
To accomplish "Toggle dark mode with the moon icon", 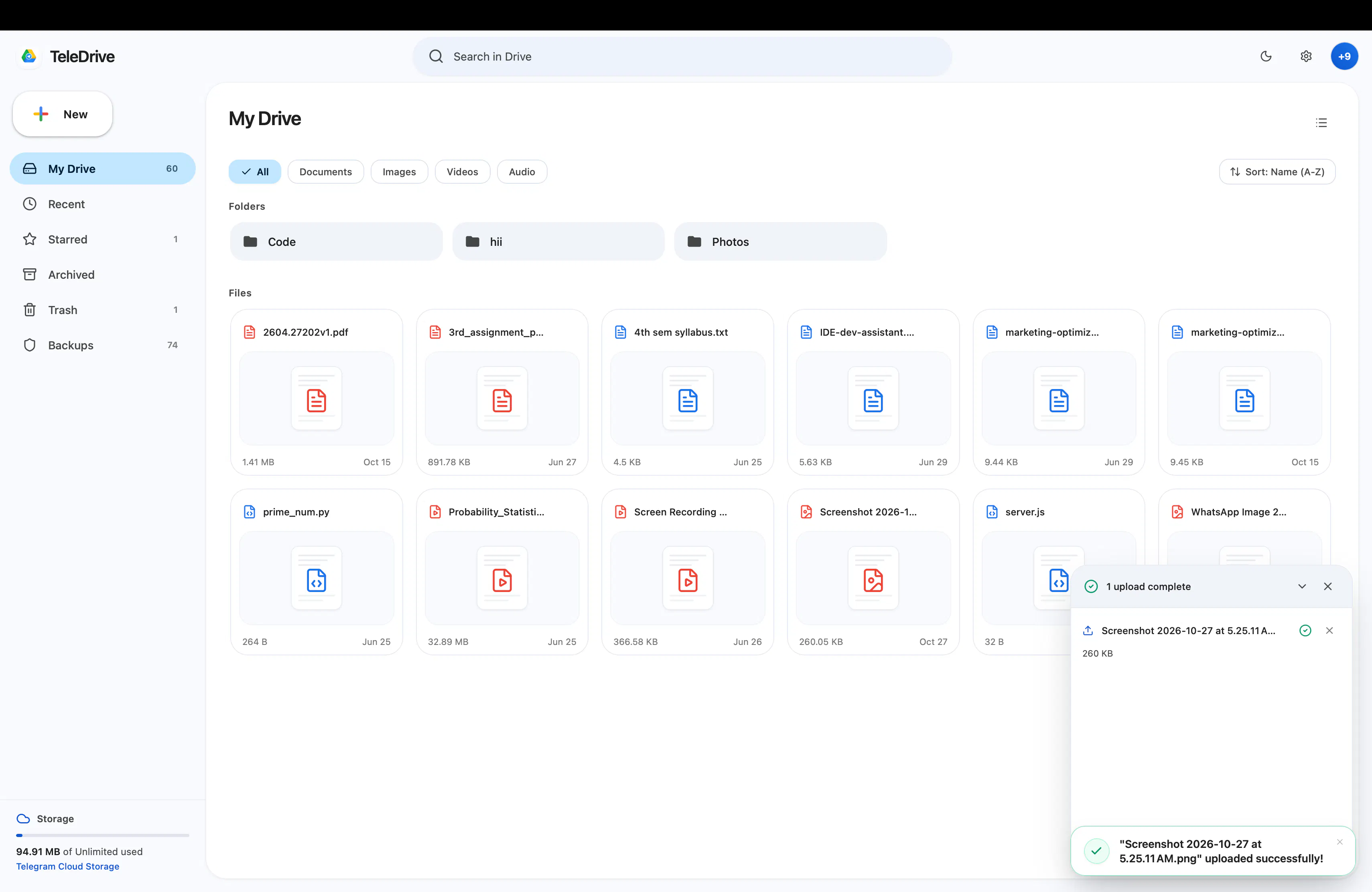I will click(x=1266, y=57).
